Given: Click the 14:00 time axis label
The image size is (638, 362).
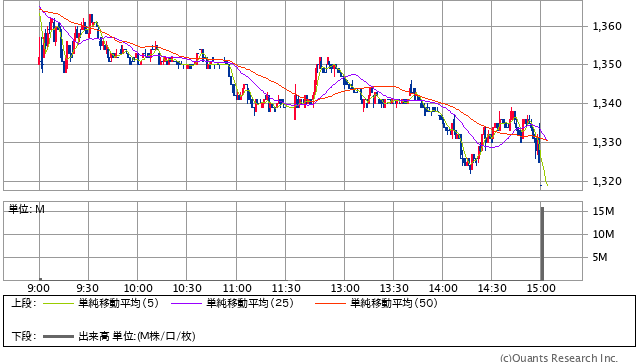Looking at the screenshot, I should (443, 288).
